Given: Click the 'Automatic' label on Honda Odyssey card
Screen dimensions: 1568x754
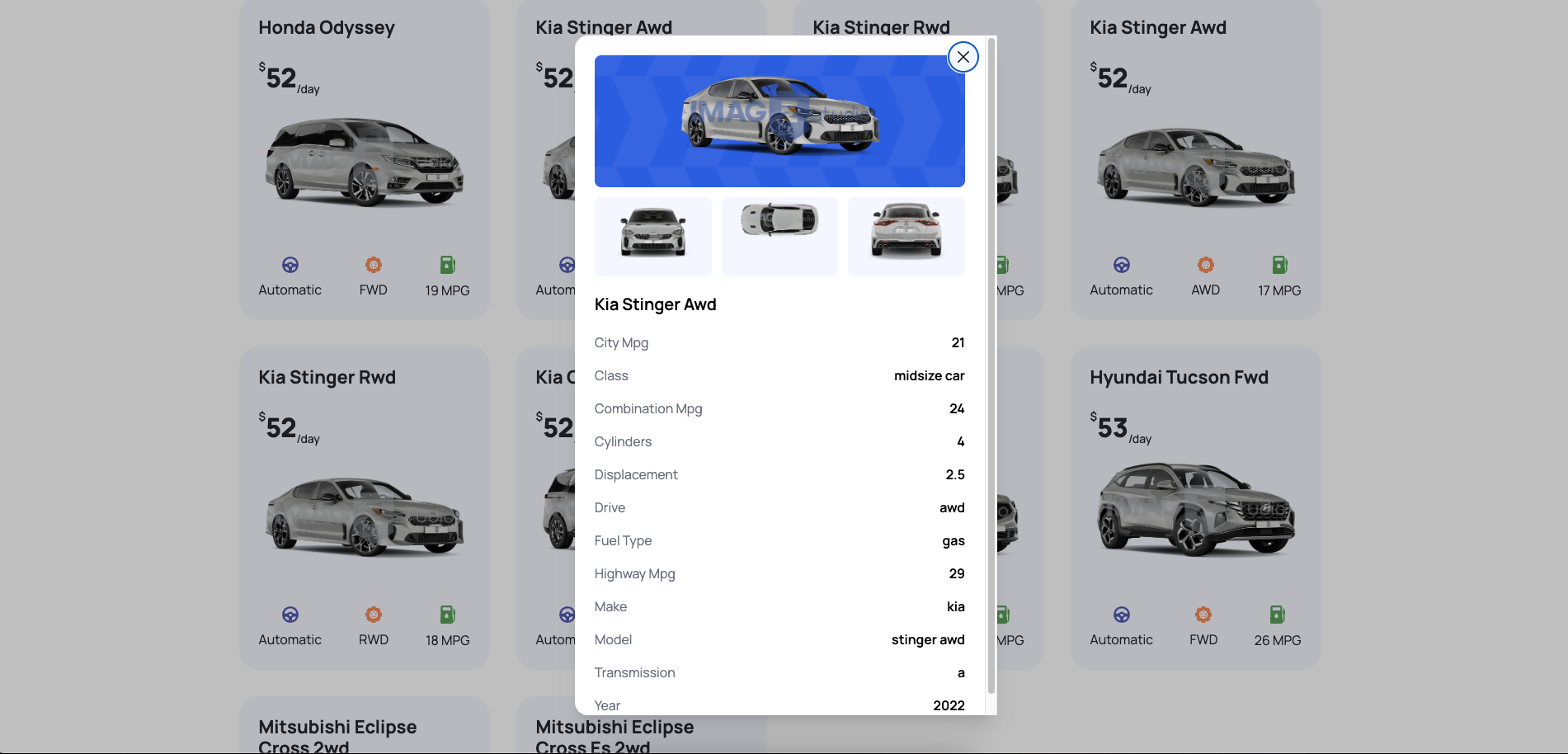Looking at the screenshot, I should (x=290, y=290).
